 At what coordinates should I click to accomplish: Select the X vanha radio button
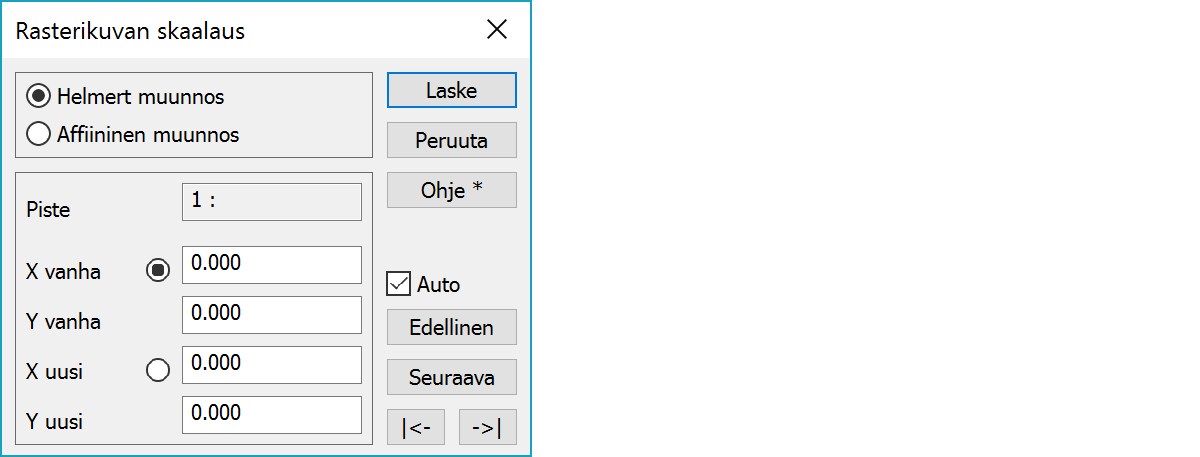[x=158, y=270]
